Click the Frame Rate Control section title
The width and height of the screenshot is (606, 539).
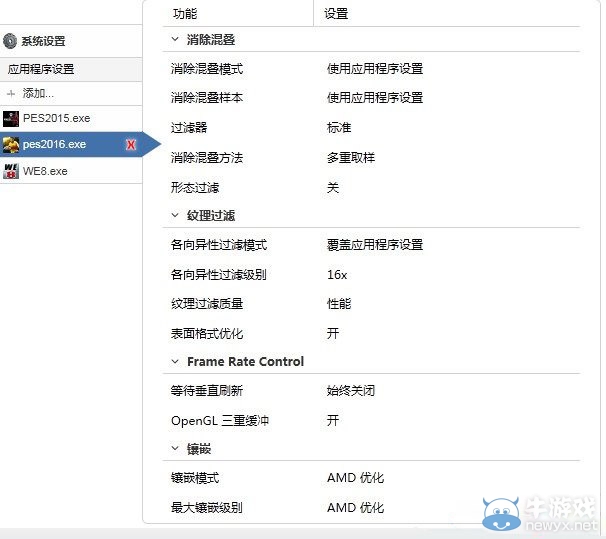point(245,362)
